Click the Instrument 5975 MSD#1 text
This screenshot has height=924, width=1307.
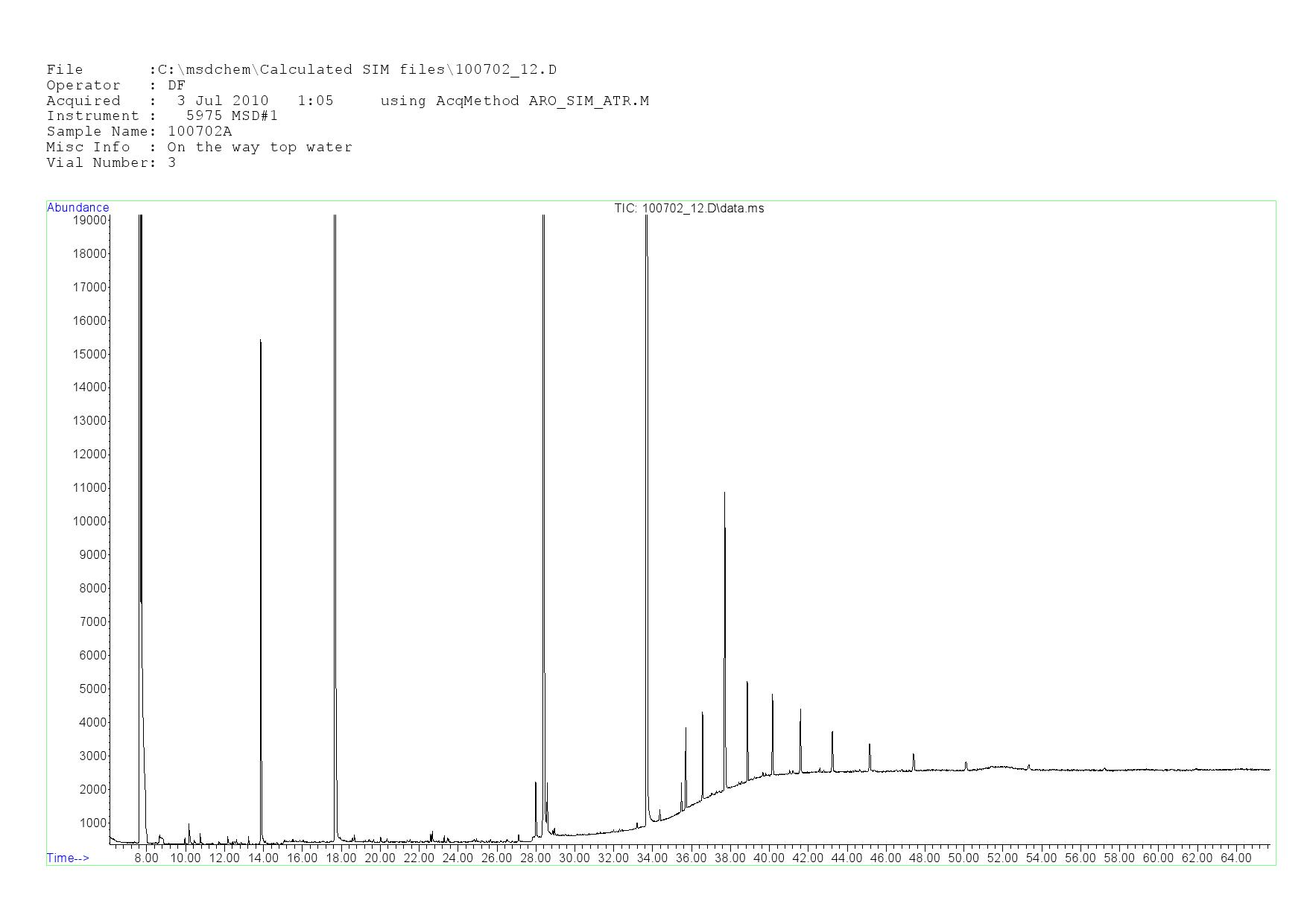pos(162,116)
